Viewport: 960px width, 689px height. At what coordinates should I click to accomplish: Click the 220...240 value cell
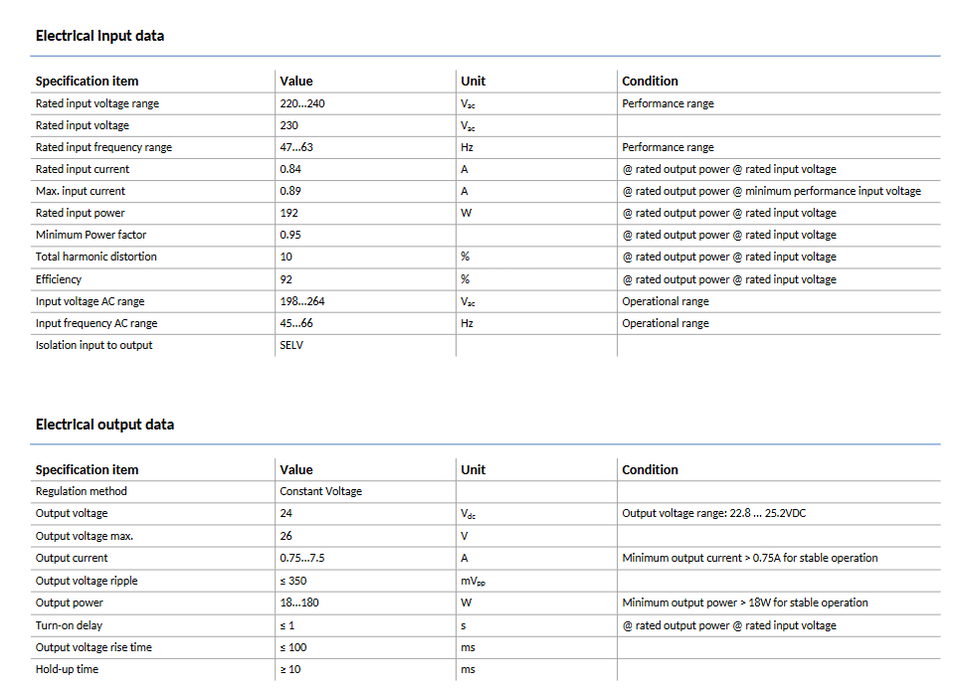[301, 104]
